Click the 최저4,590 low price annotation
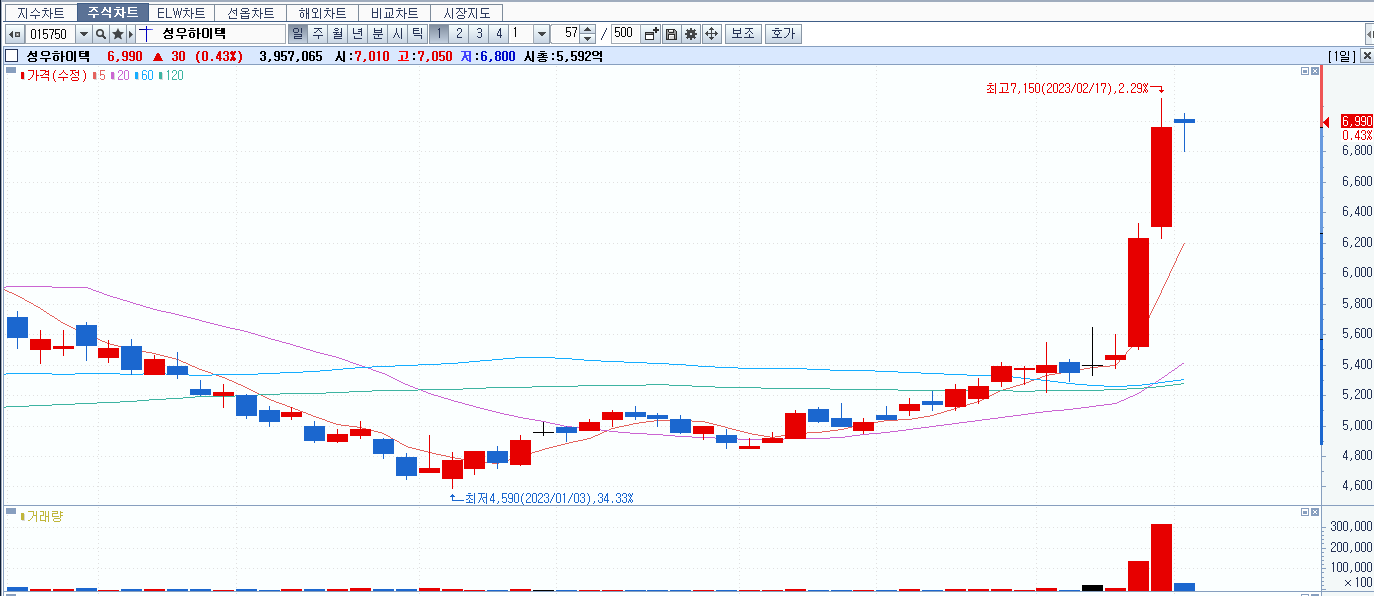Image resolution: width=1374 pixels, height=596 pixels. click(549, 497)
